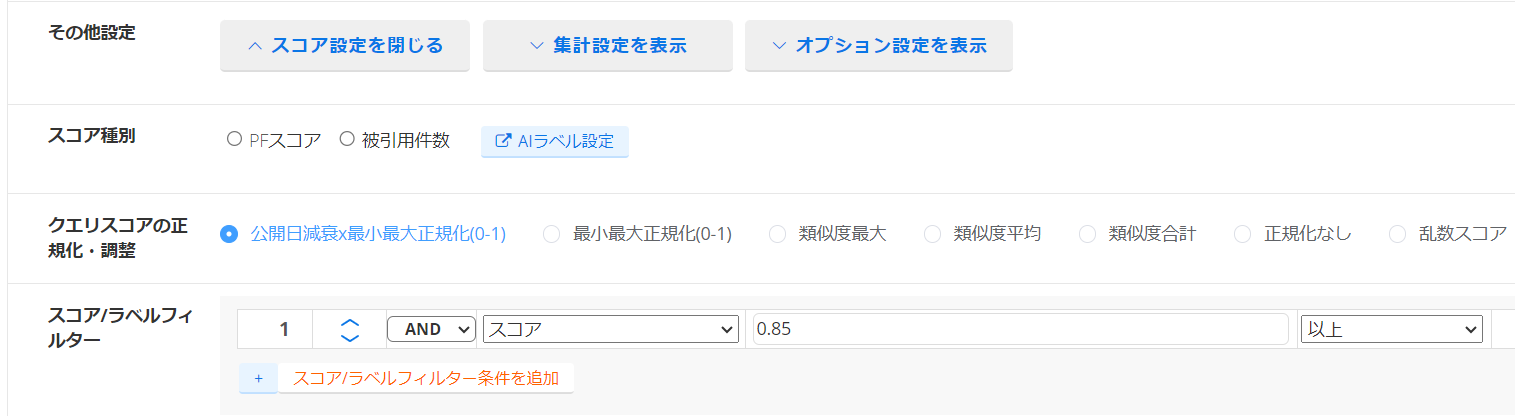This screenshot has width=1515, height=416.
Task: Open the スコア field dropdown
Action: click(610, 329)
